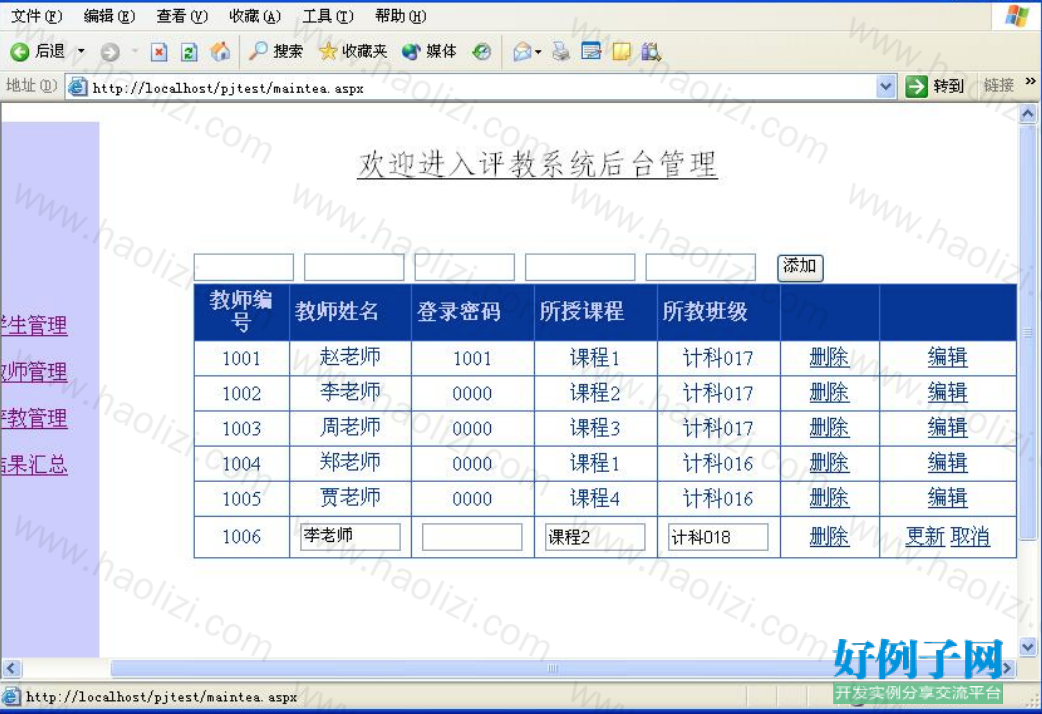Delete teacher 1001 row
Viewport: 1042px width, 714px height.
pyautogui.click(x=829, y=358)
